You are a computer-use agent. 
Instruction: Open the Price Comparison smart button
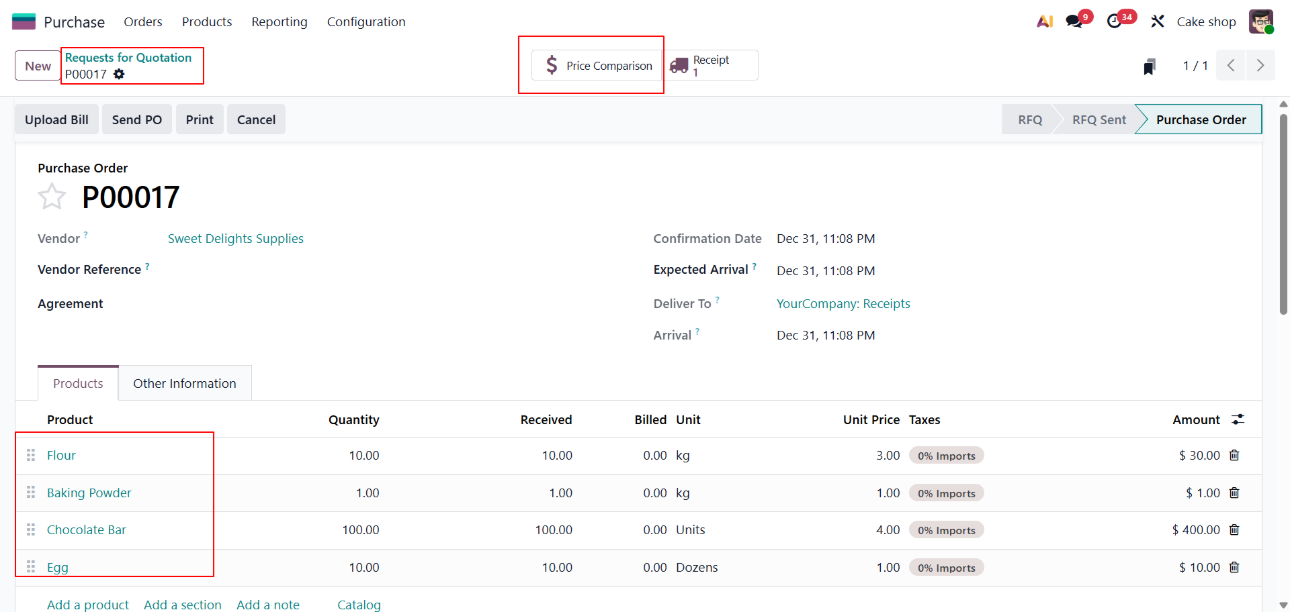point(598,66)
